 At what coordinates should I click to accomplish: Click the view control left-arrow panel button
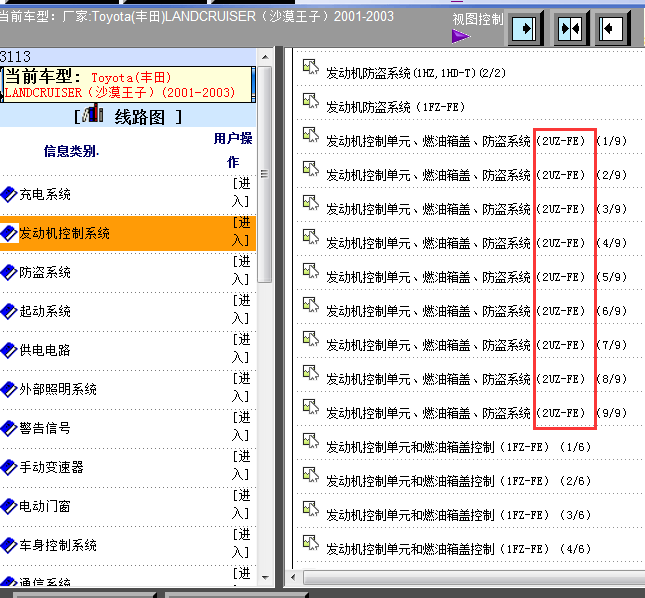(612, 28)
